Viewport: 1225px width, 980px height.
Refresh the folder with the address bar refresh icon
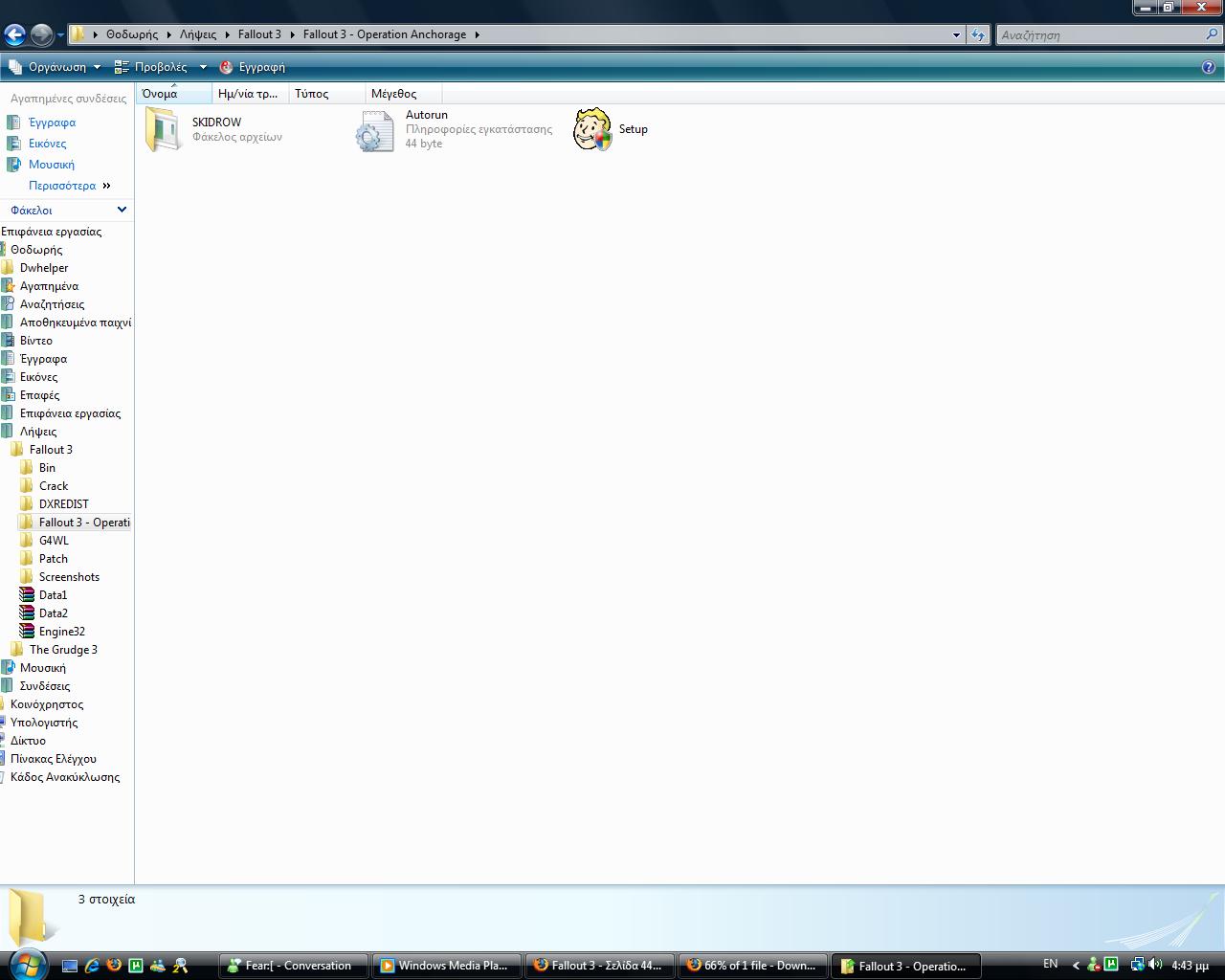(x=977, y=34)
